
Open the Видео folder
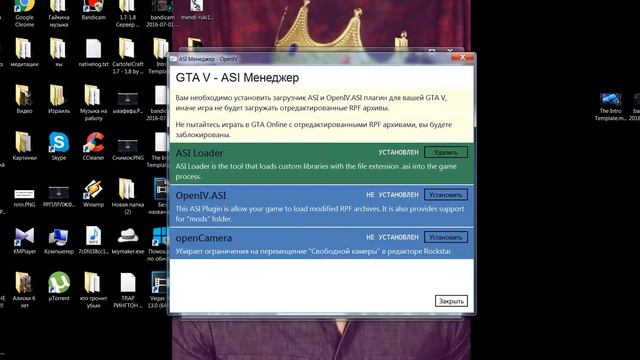(x=24, y=99)
